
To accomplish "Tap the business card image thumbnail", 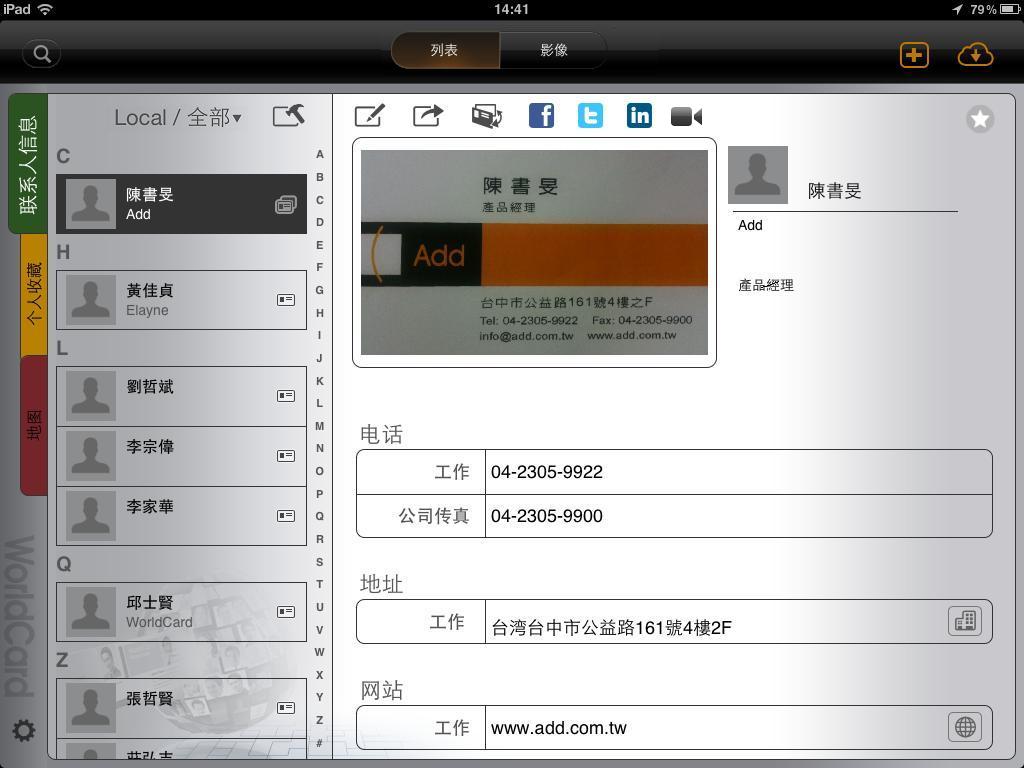I will (x=534, y=252).
